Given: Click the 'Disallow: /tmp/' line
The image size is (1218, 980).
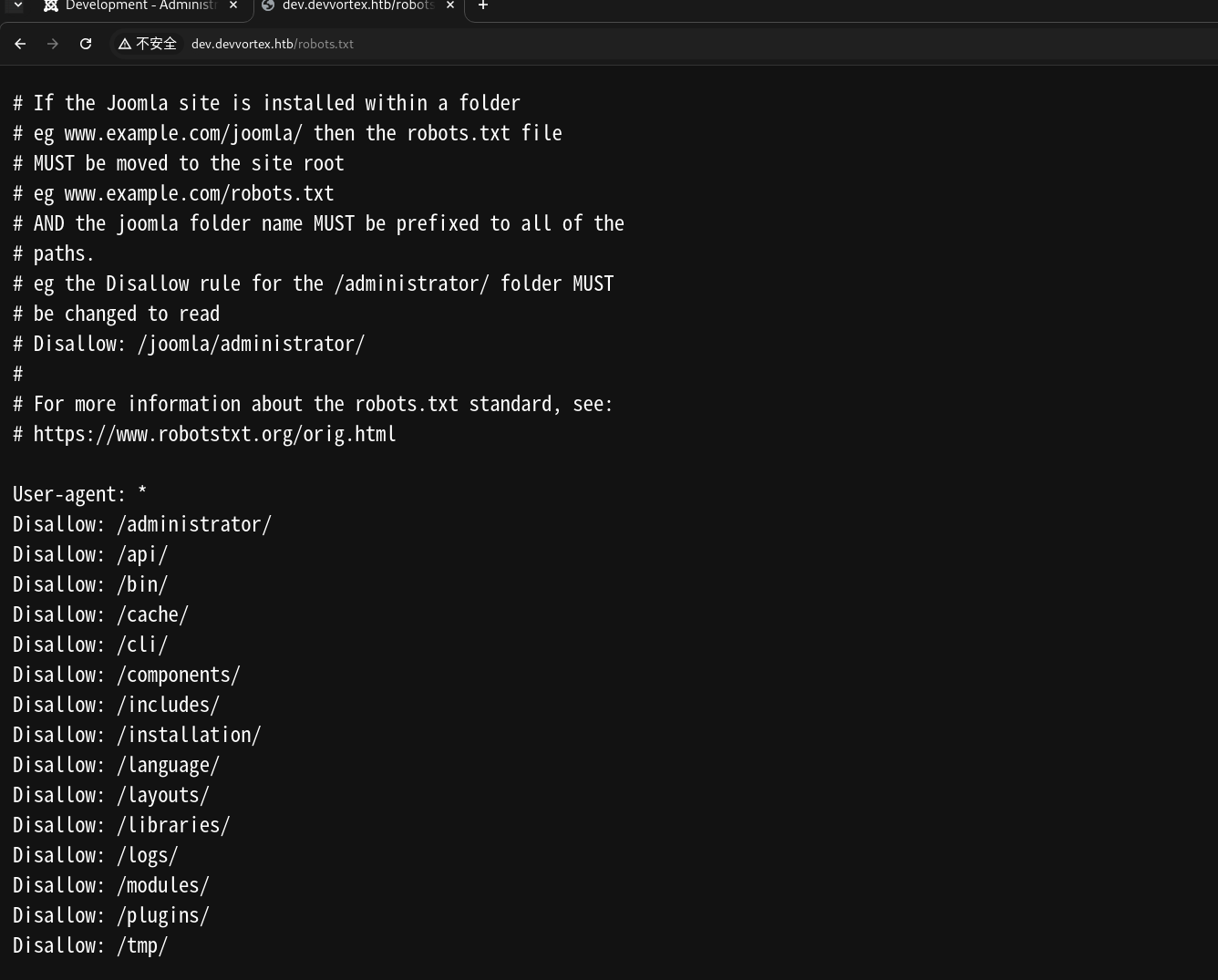Looking at the screenshot, I should coord(90,945).
